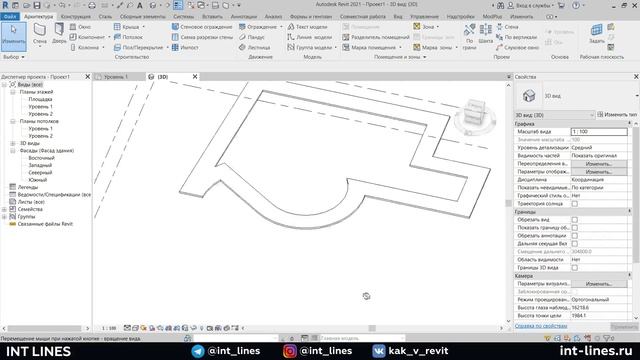Select the Пол/Перекрытие (Floor) tool
Viewport: 640px width, 360px height.
140,47
